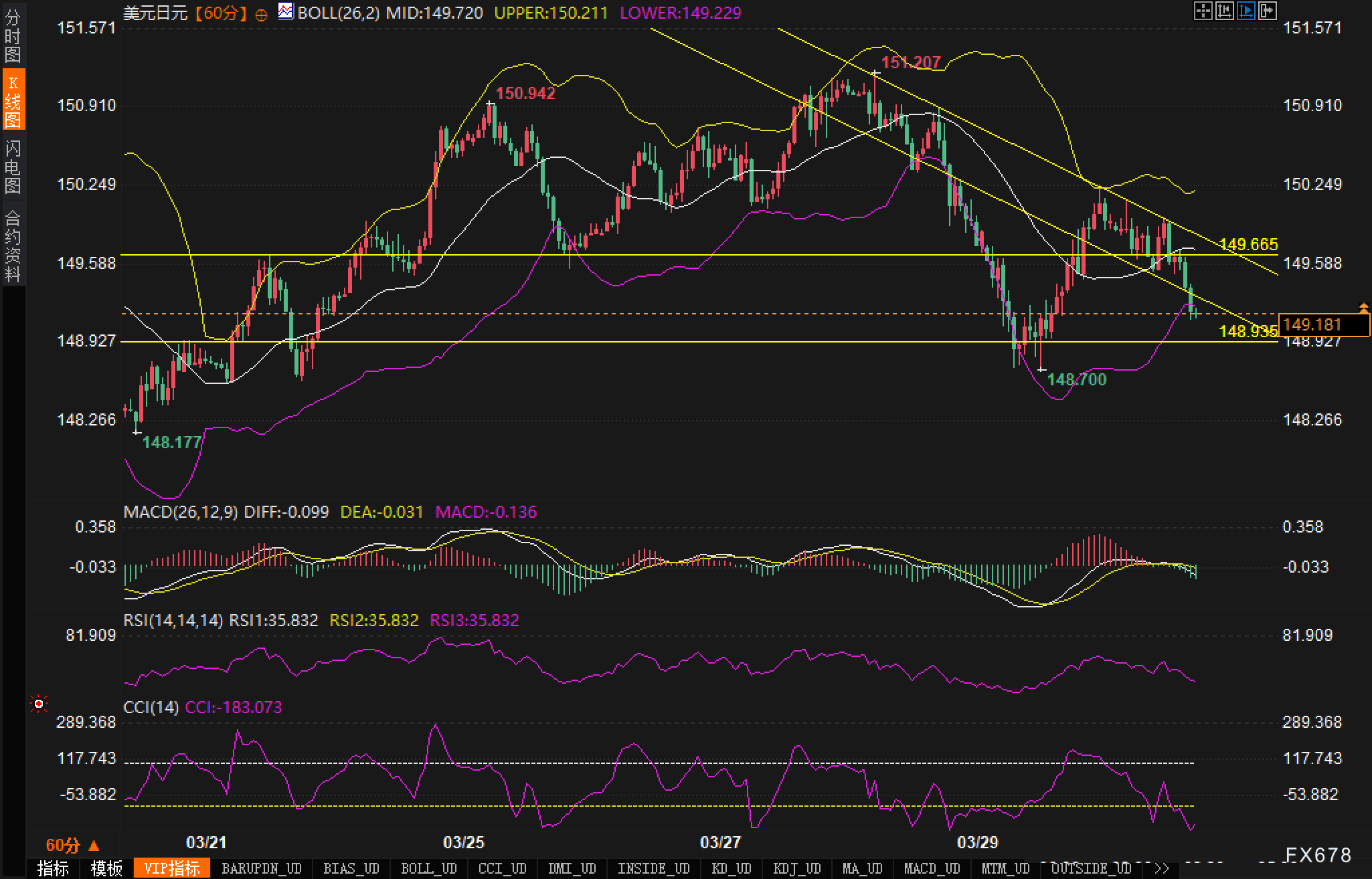The height and width of the screenshot is (879, 1372).
Task: Click the BOLL indicator chart icon
Action: [286, 11]
